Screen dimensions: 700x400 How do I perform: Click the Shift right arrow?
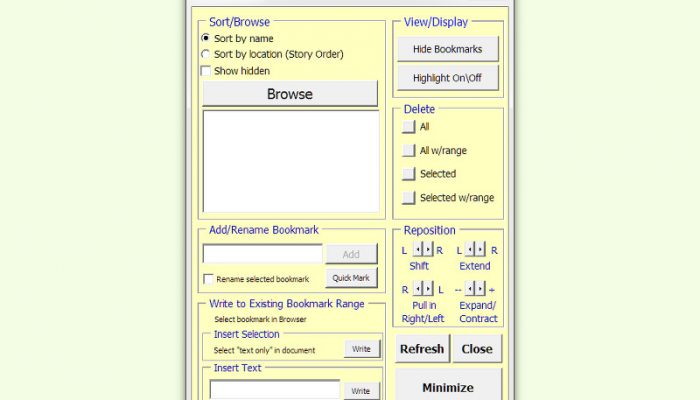[x=428, y=249]
